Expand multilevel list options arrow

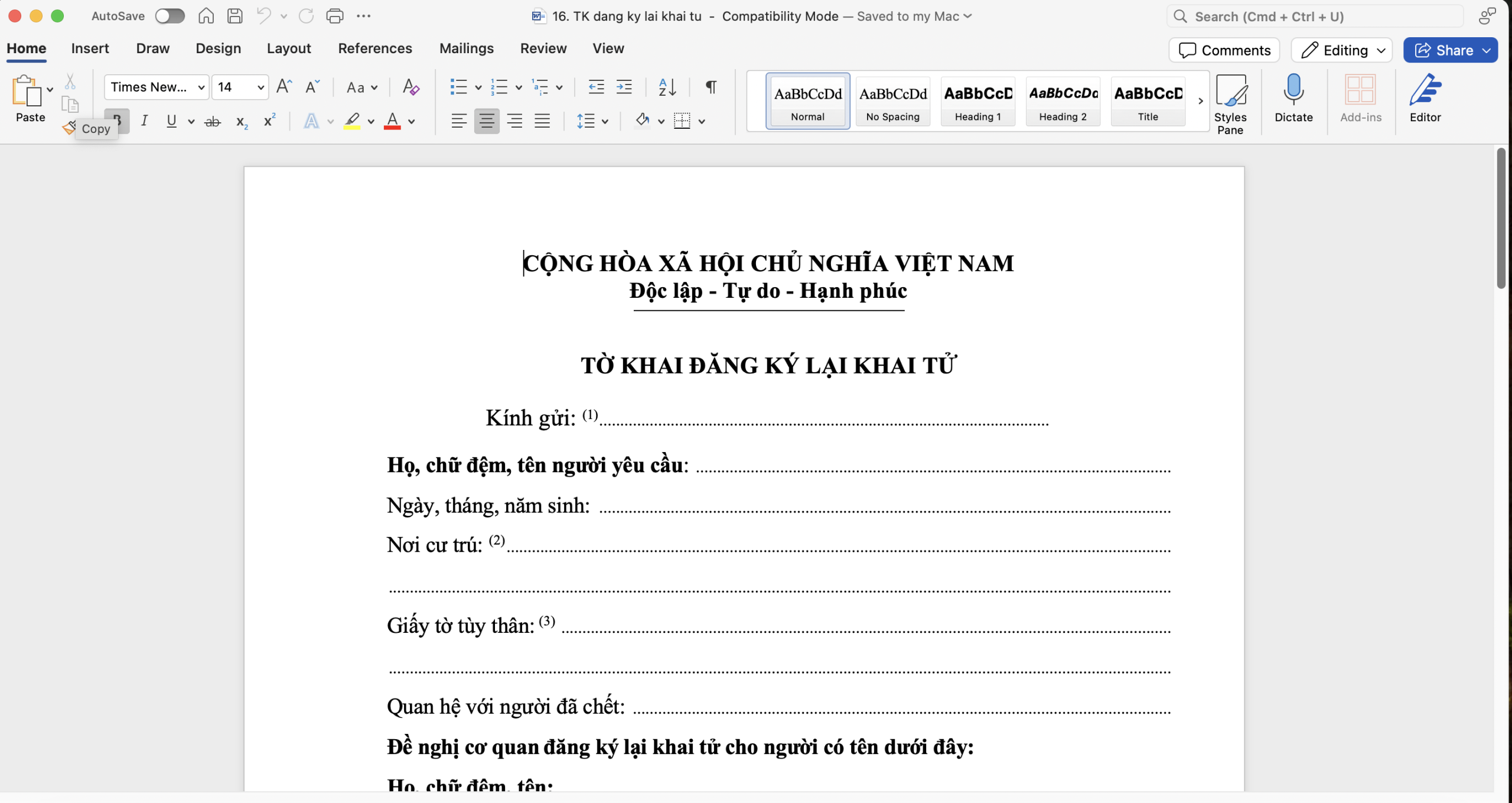tap(559, 87)
